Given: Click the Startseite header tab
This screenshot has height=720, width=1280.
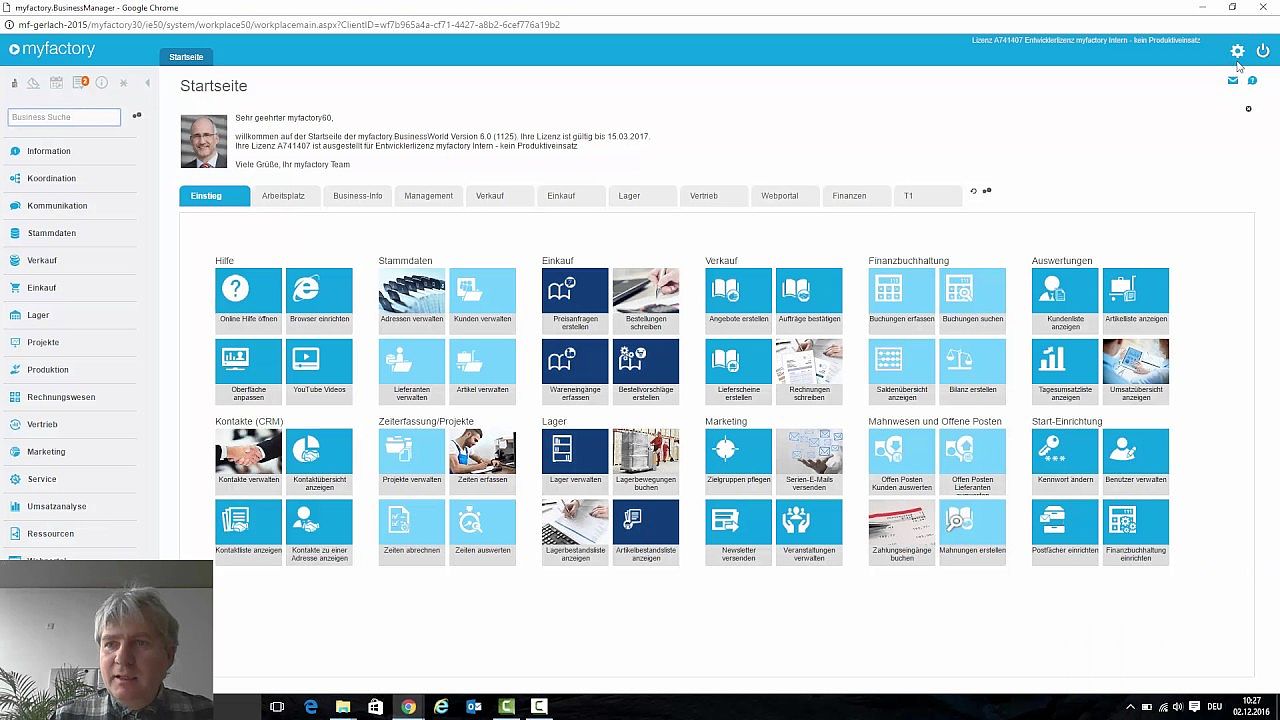Looking at the screenshot, I should click(x=186, y=57).
